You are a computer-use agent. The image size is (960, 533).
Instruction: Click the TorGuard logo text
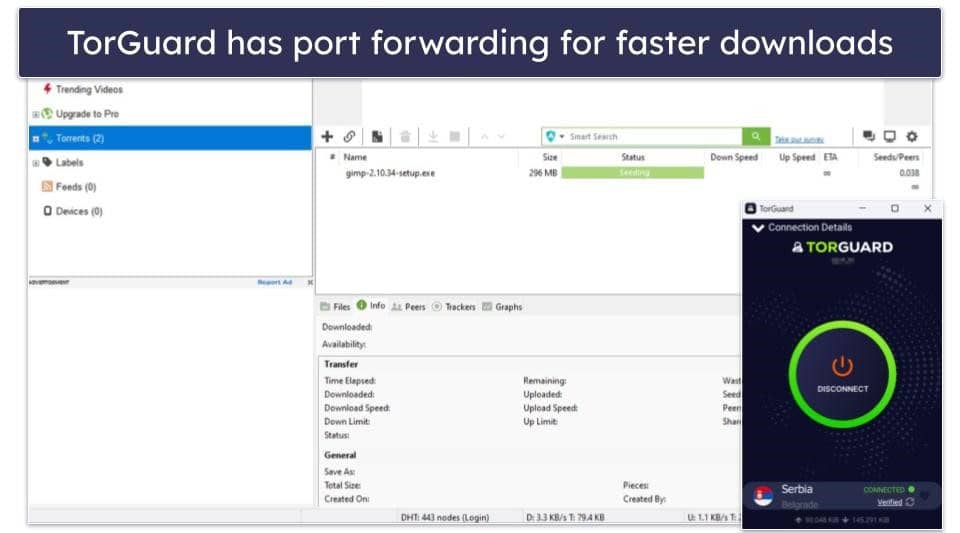[842, 247]
